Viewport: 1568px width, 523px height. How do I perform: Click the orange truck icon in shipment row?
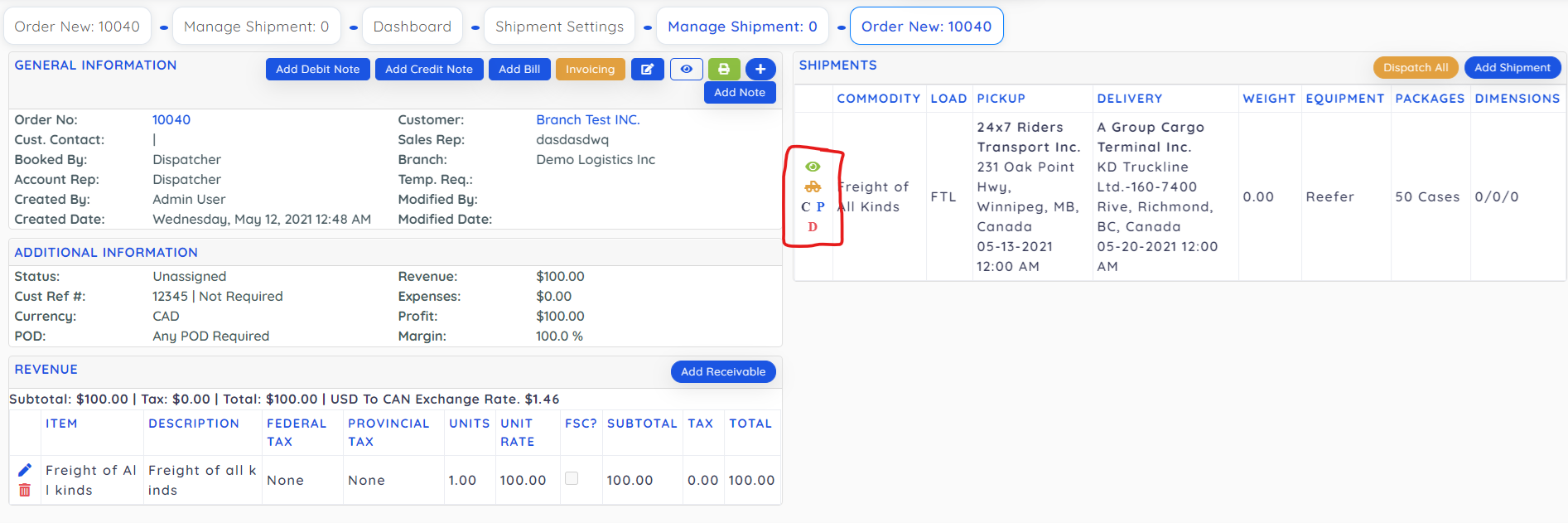[x=813, y=187]
